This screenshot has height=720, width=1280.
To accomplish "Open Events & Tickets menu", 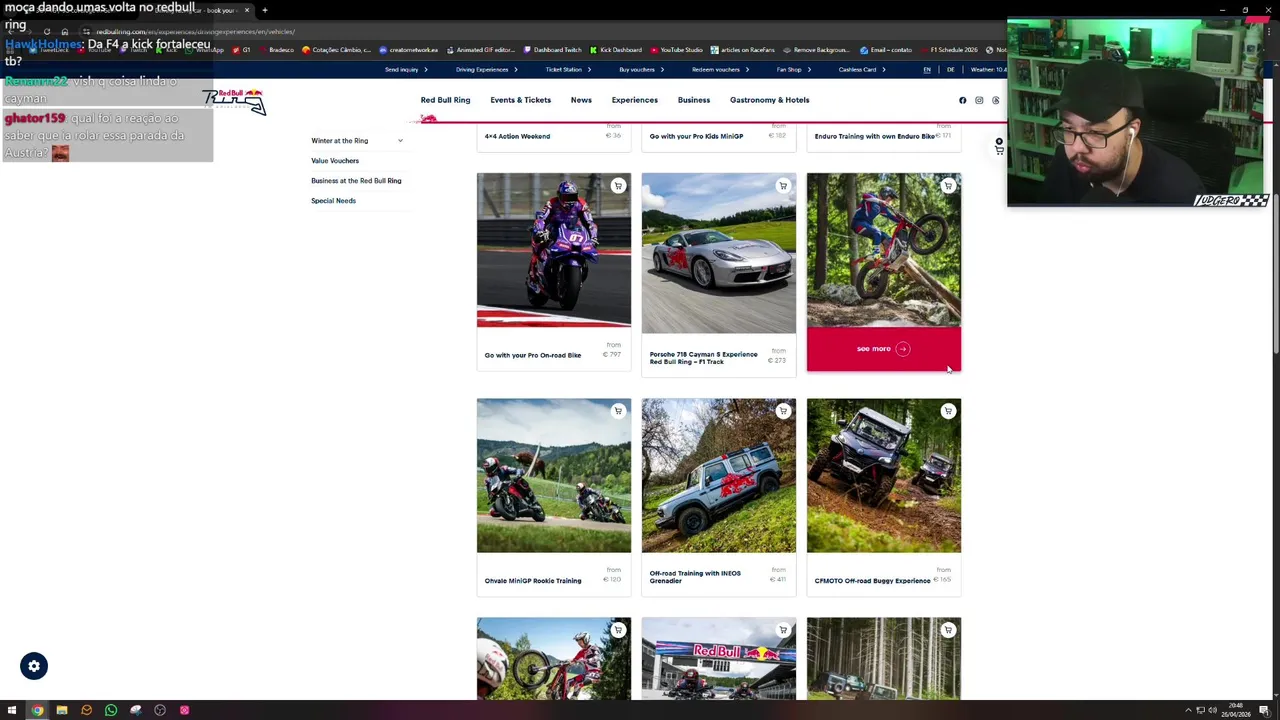I will coord(520,100).
